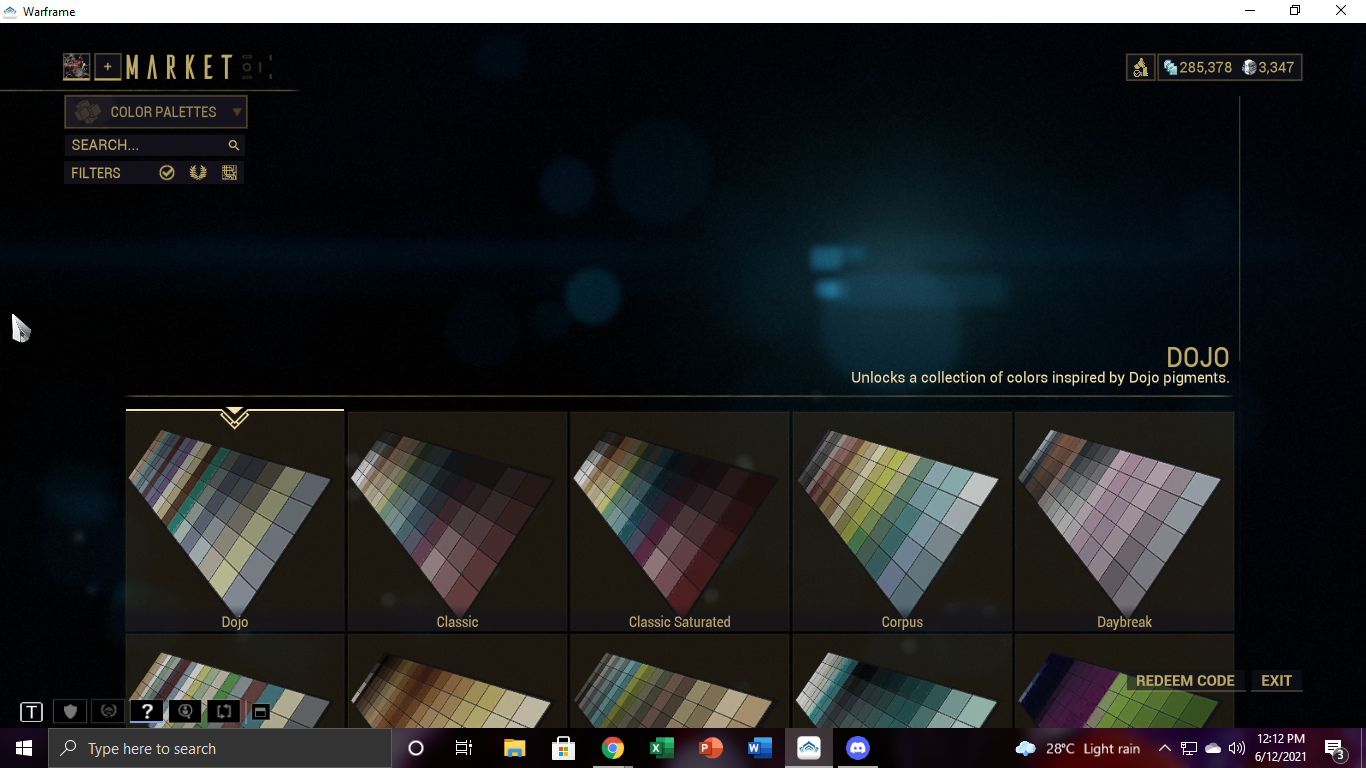
Task: Click the magnifying glass search icon
Action: point(234,145)
